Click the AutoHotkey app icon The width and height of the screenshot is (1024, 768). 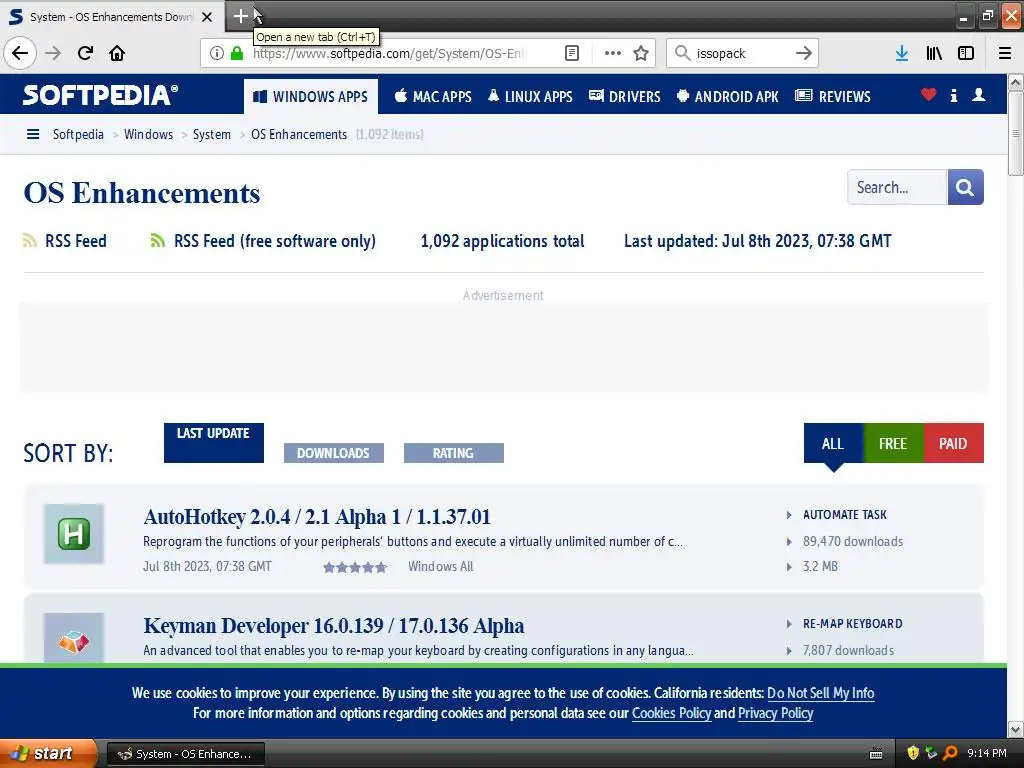coord(74,534)
